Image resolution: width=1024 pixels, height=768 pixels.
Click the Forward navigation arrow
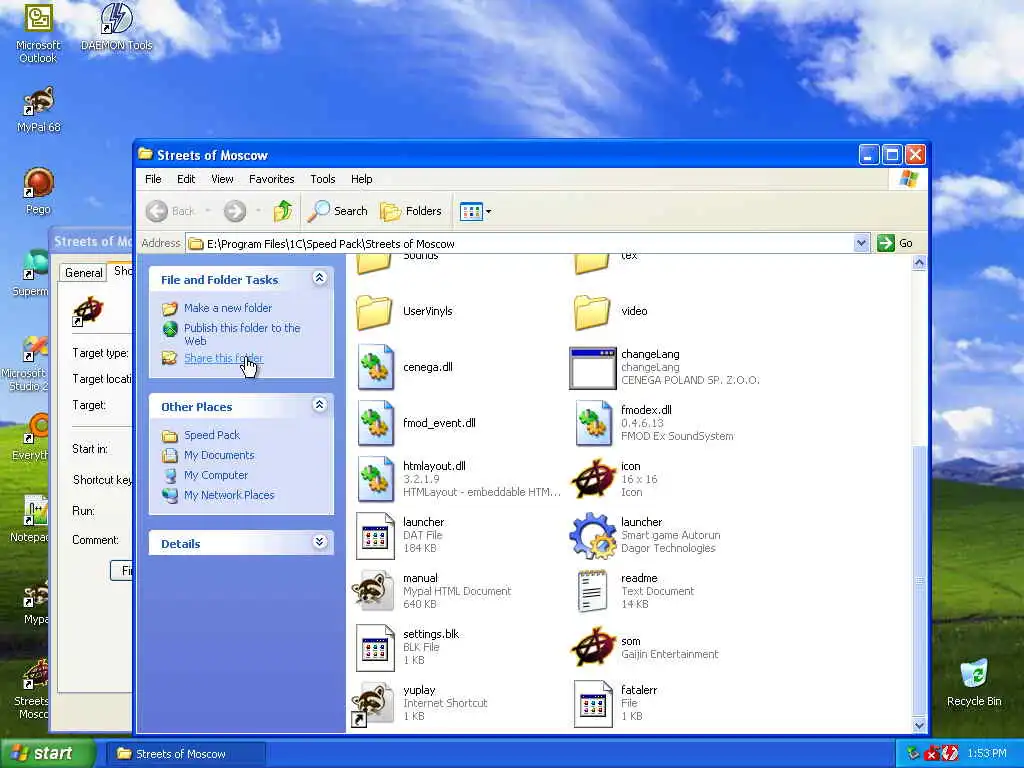pyautogui.click(x=235, y=211)
